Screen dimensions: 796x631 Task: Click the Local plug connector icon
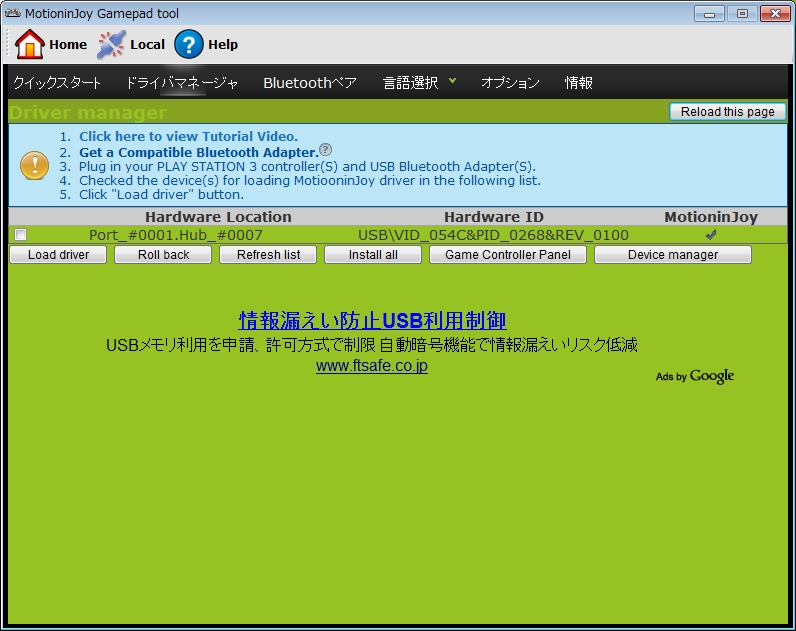(x=111, y=45)
